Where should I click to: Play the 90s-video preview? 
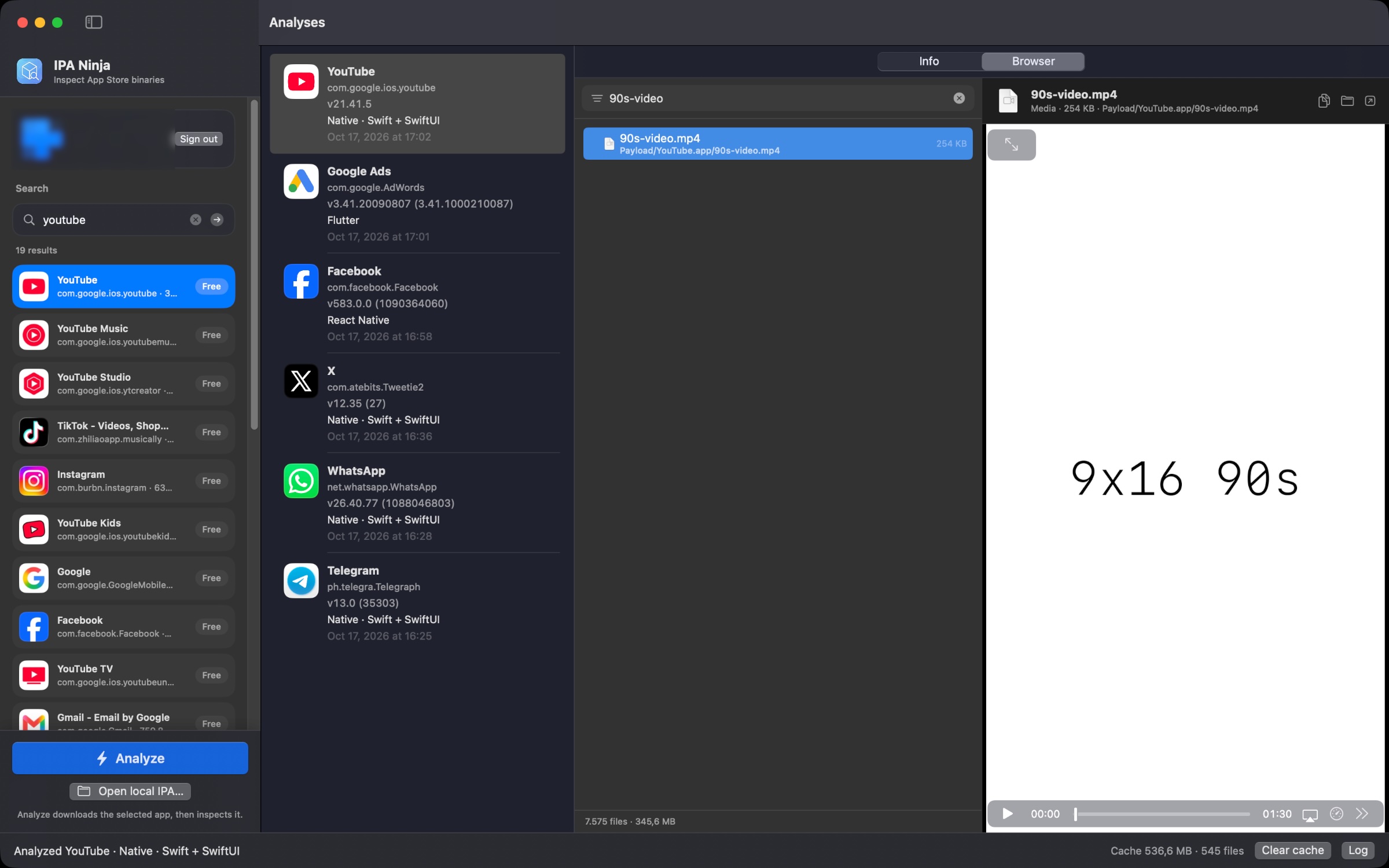tap(1007, 814)
